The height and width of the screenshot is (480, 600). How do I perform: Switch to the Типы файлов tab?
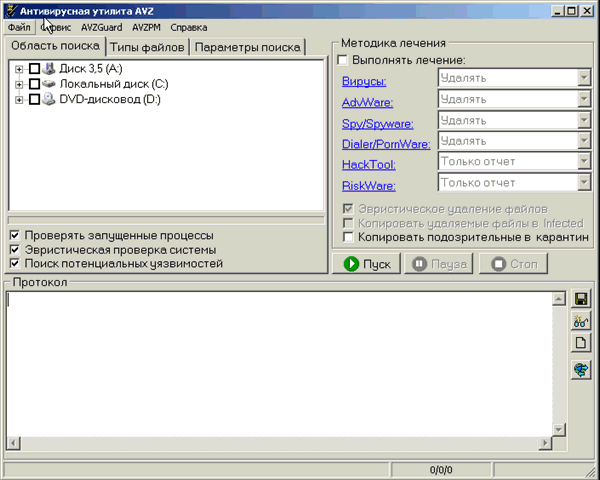(x=147, y=47)
